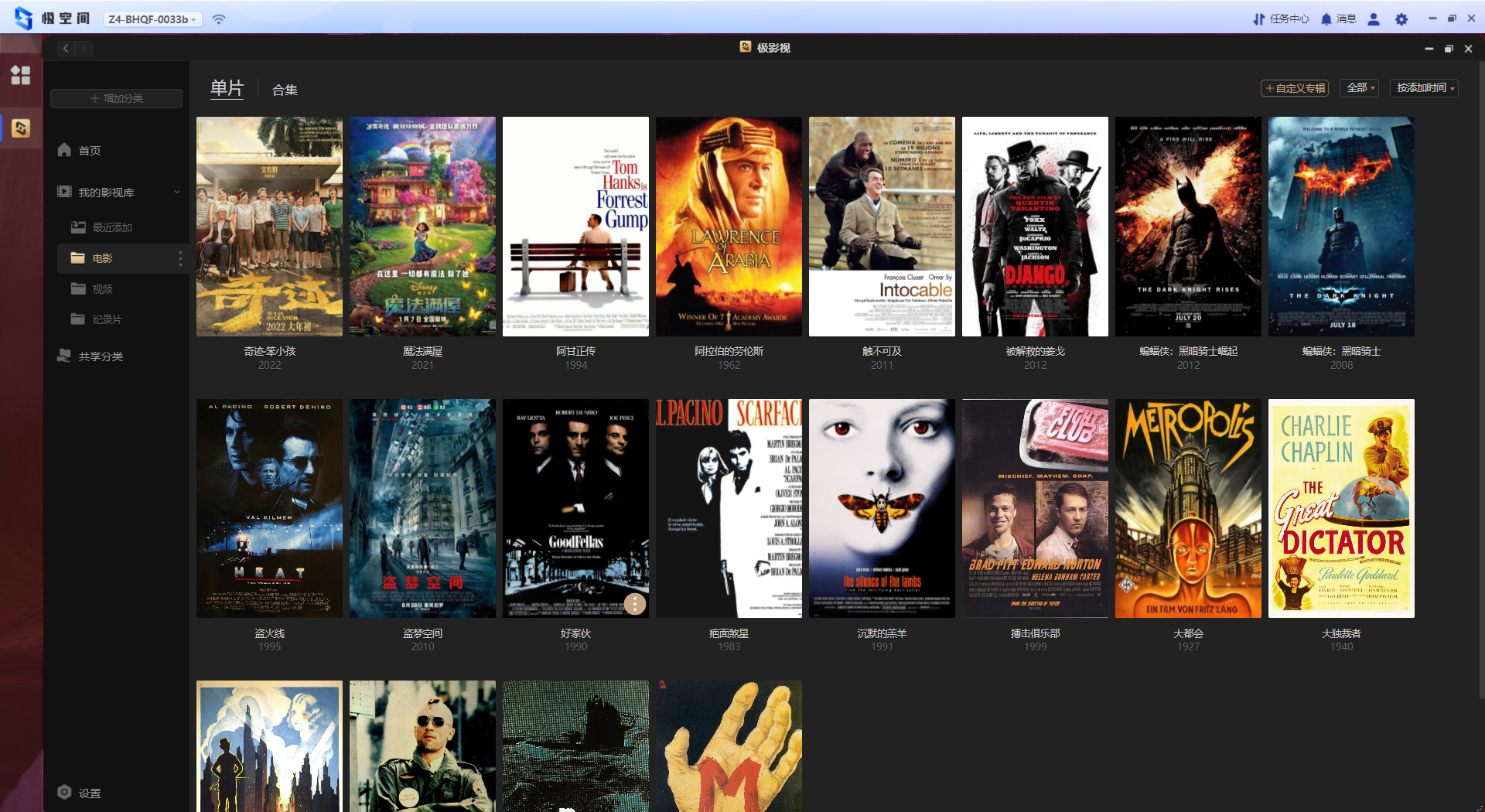Open the top-bar settings gear
This screenshot has width=1485, height=812.
1401,19
